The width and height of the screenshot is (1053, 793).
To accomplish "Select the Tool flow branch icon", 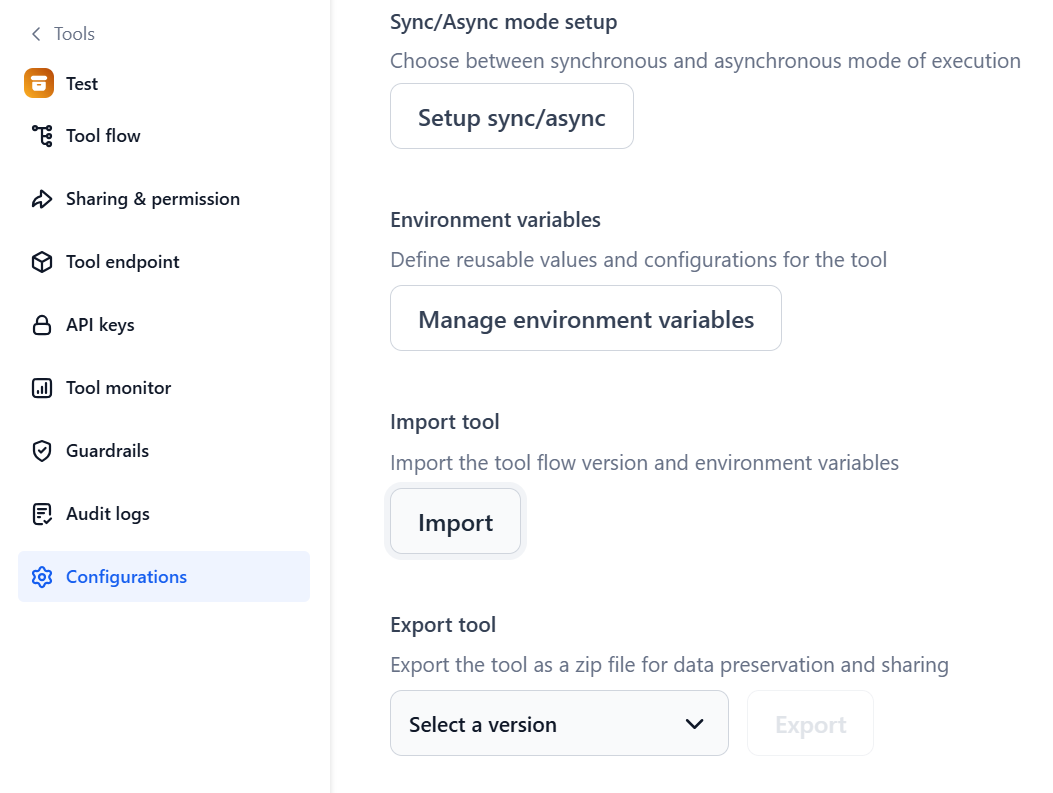I will coord(42,136).
